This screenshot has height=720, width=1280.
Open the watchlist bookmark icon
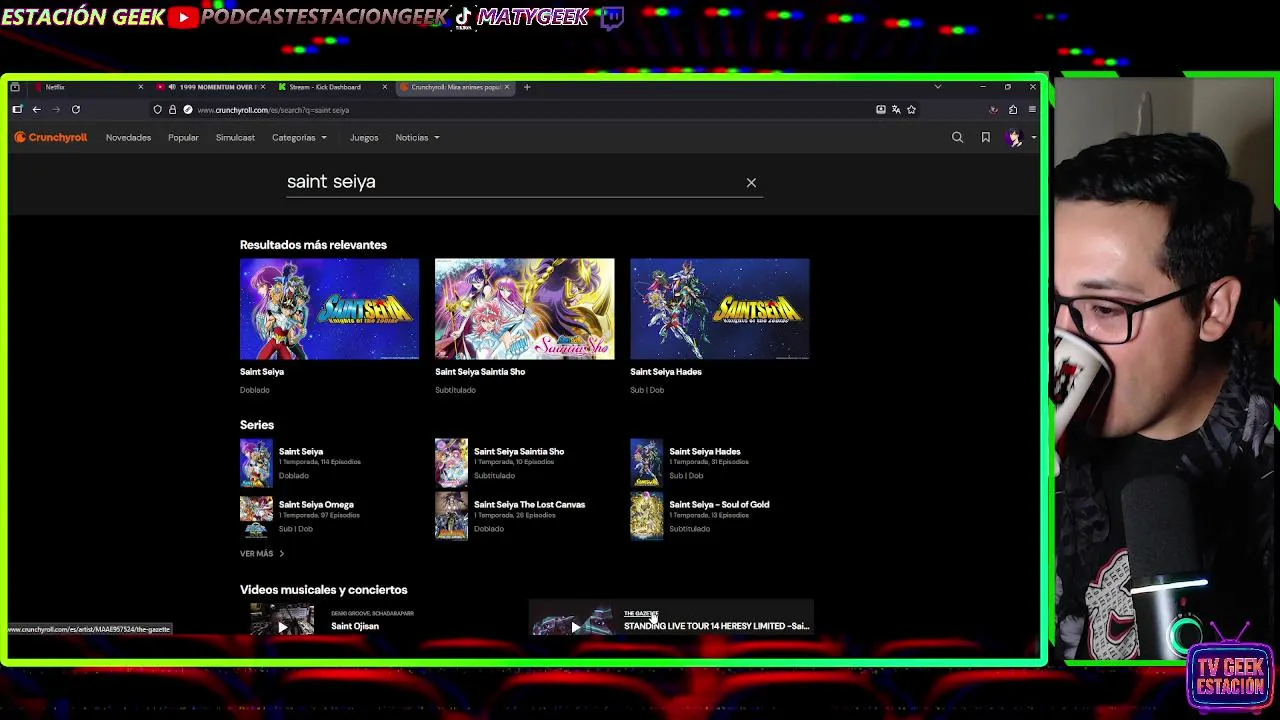[985, 137]
